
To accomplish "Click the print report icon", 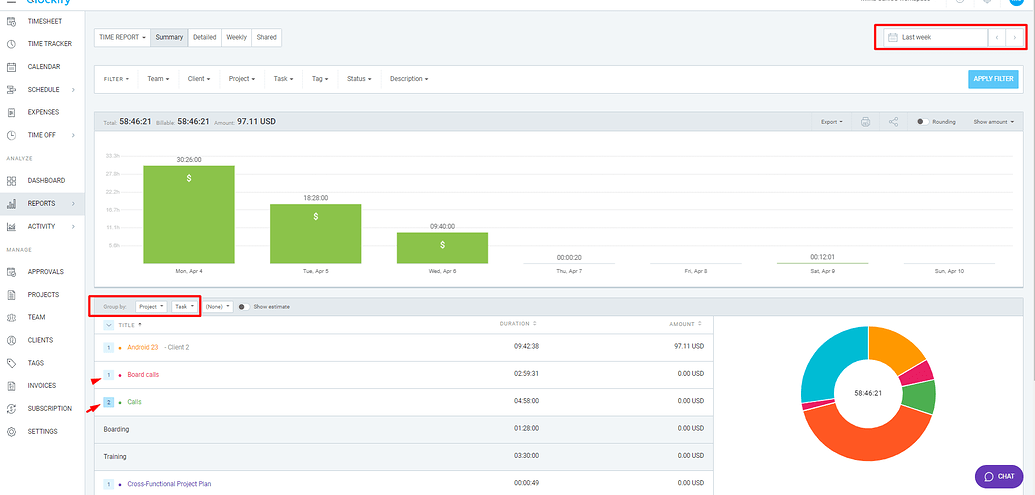I will (x=865, y=122).
